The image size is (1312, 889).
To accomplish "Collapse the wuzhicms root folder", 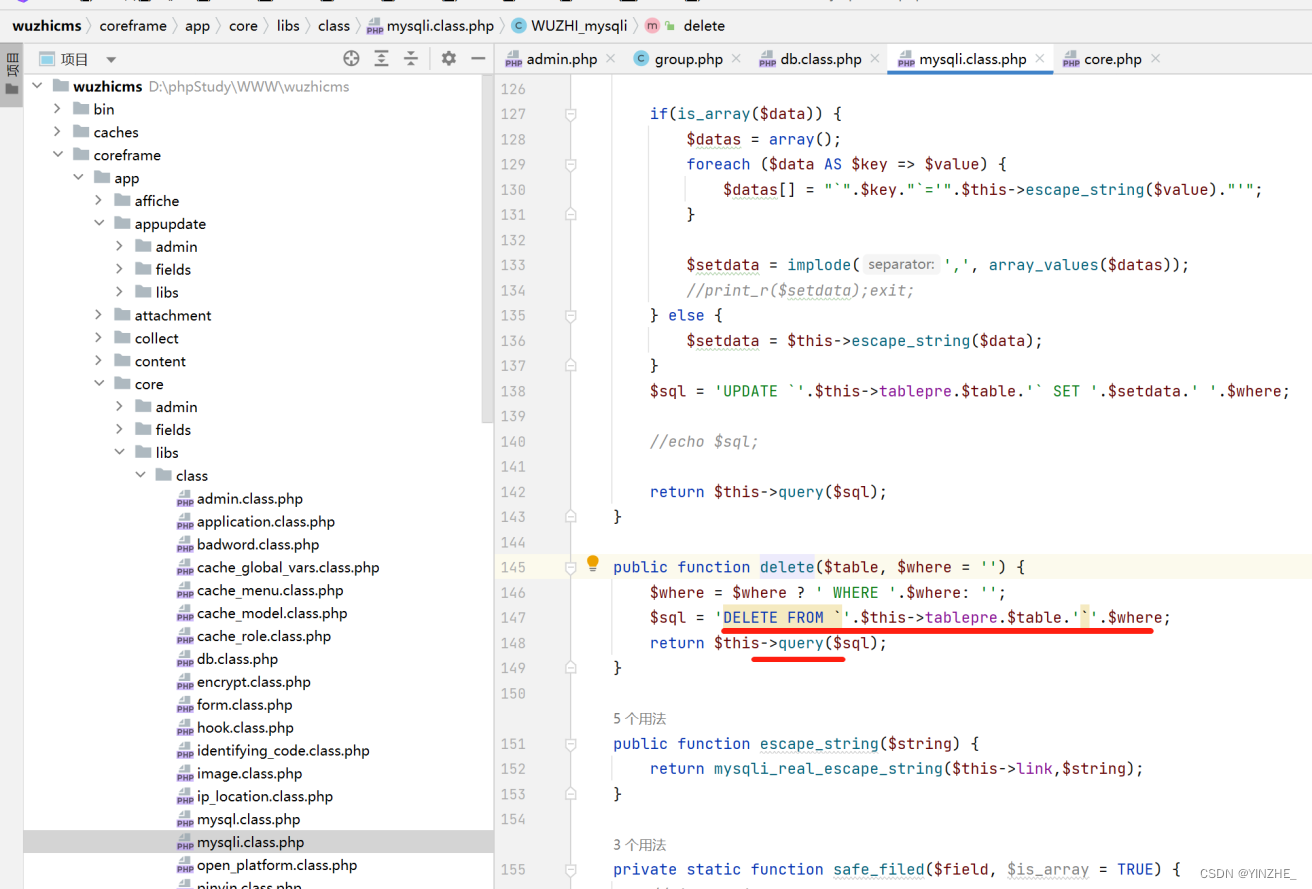I will tap(37, 86).
